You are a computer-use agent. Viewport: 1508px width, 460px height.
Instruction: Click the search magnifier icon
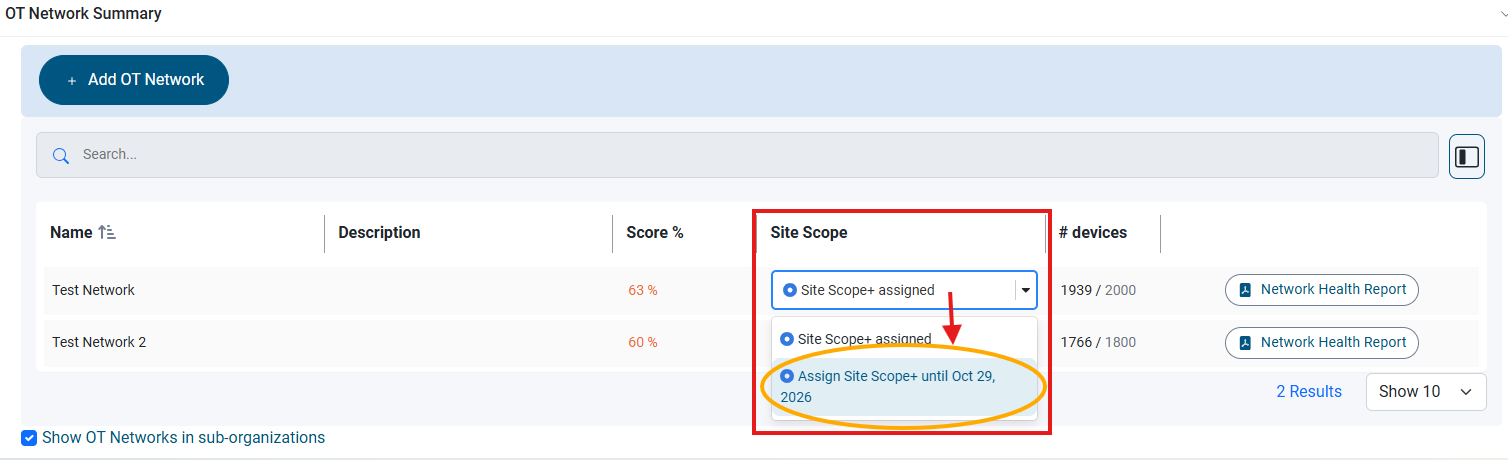[60, 155]
